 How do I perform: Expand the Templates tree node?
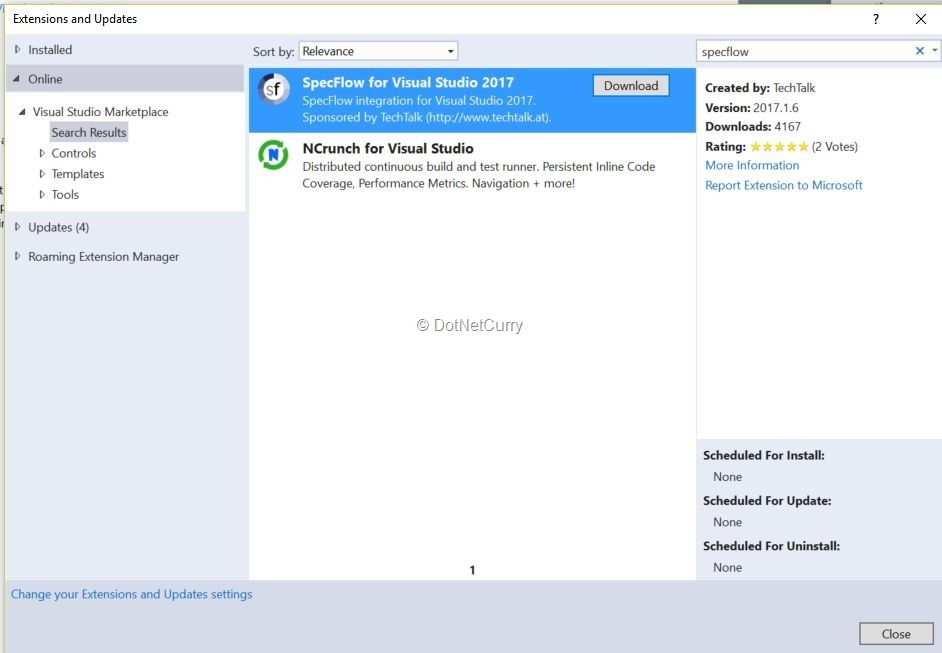click(42, 174)
